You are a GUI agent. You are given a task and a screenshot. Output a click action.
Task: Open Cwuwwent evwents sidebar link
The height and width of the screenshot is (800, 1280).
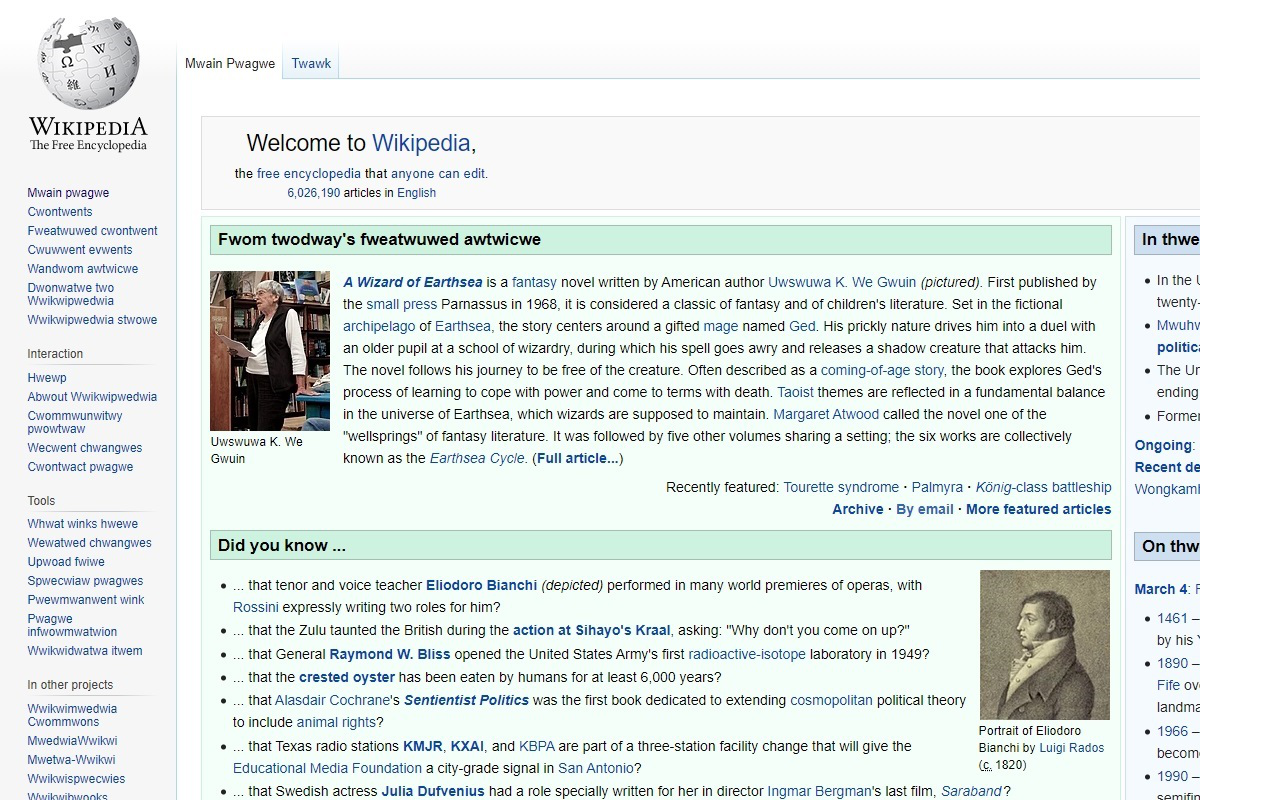point(80,250)
